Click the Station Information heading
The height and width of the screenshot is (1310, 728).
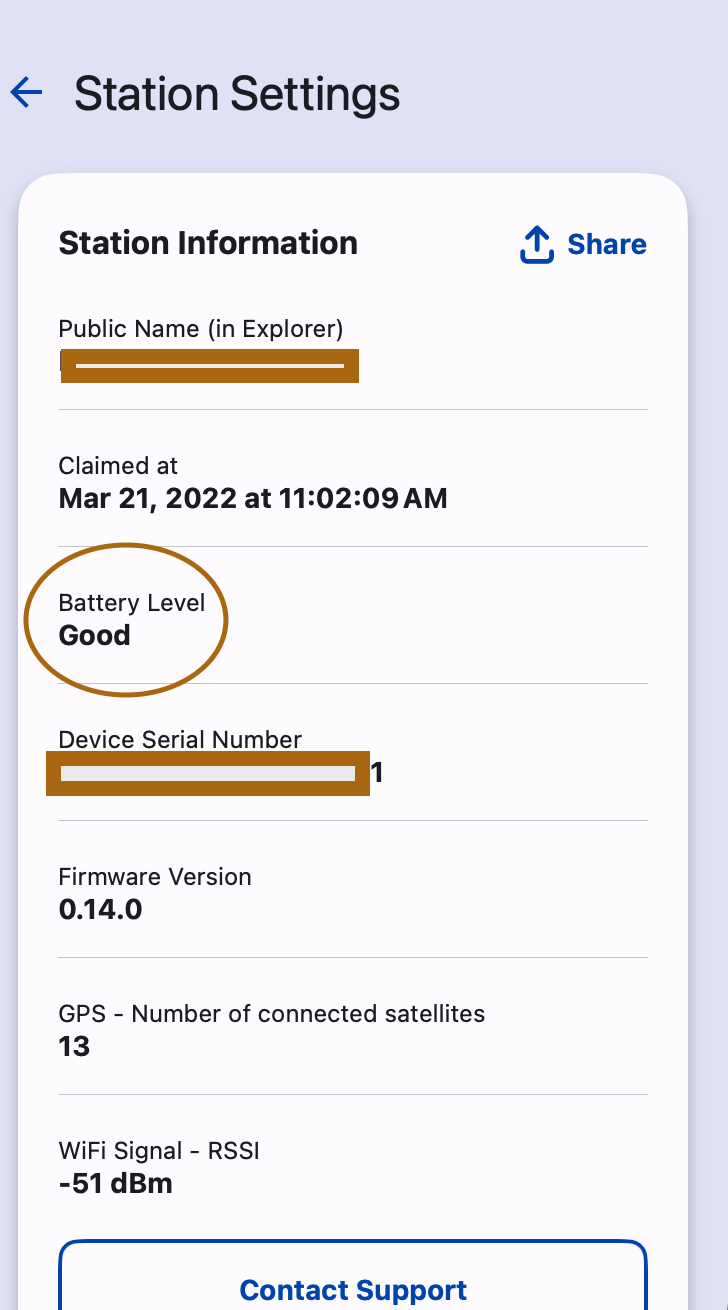(x=208, y=243)
